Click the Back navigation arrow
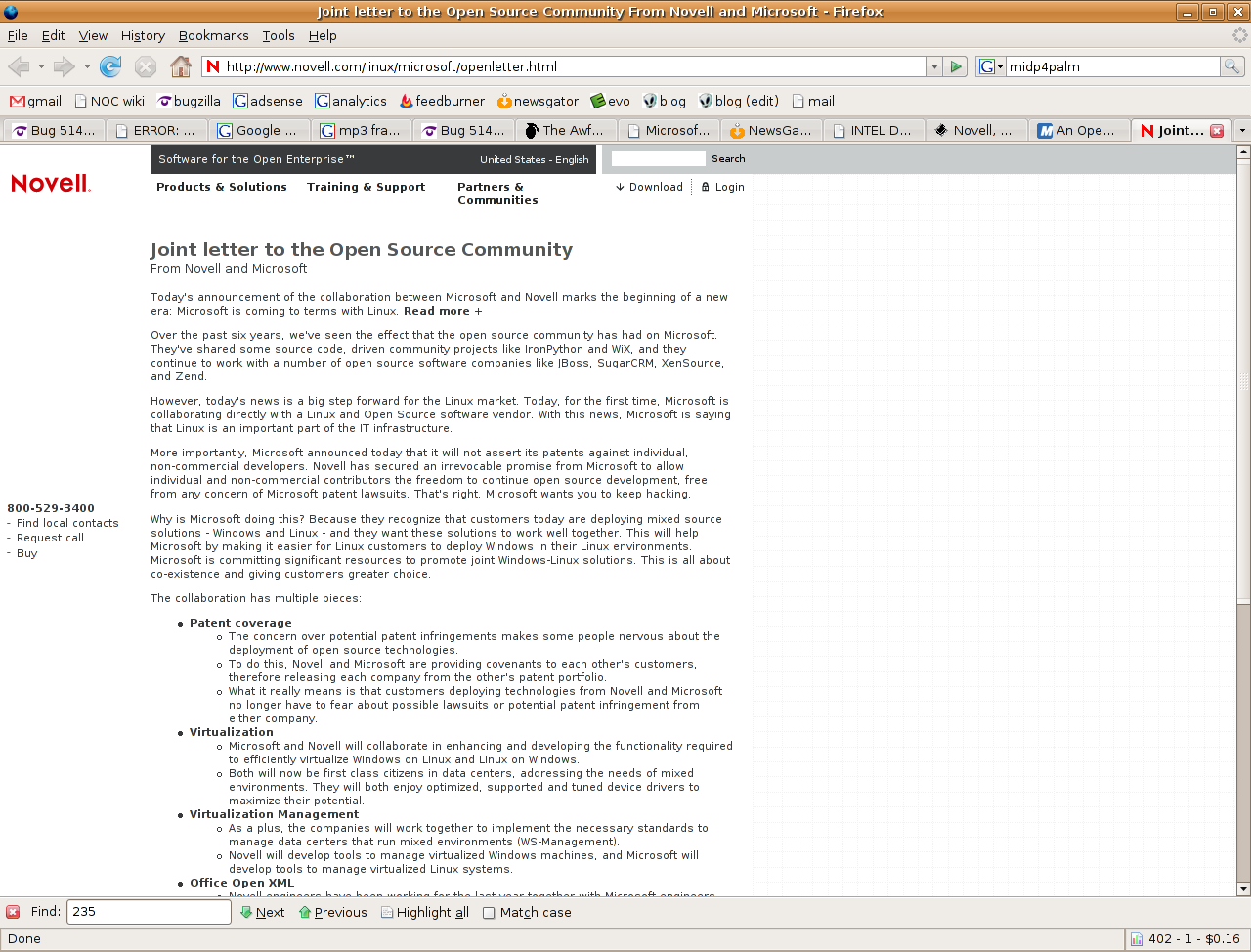 (19, 66)
